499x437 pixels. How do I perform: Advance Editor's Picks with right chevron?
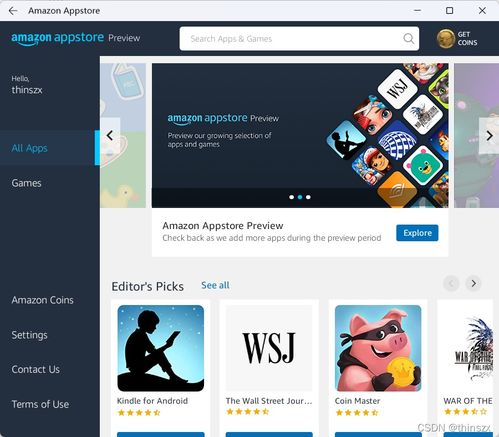(473, 284)
